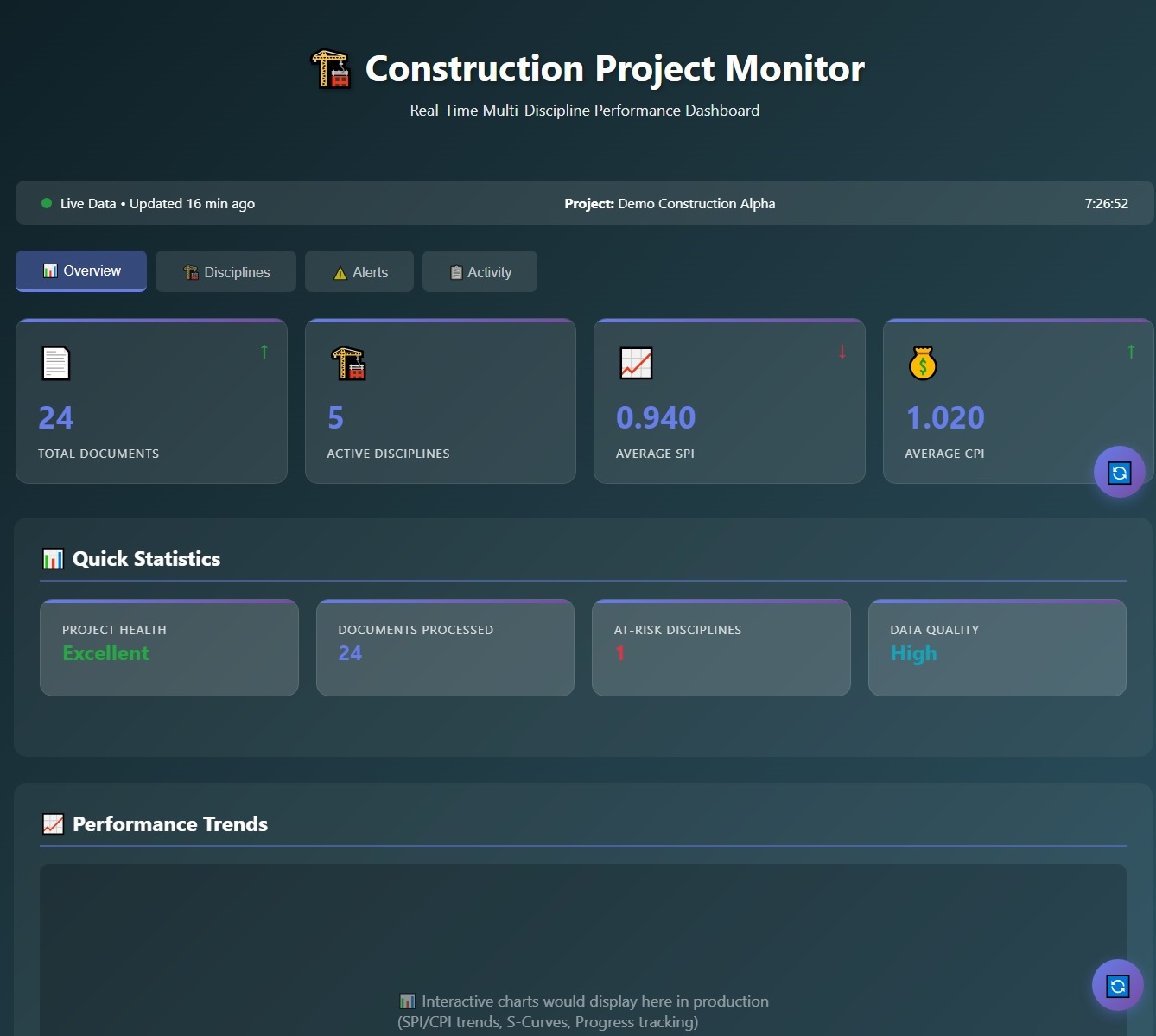Screen dimensions: 1156x1036
Task: Click the Demo Construction Alpha project name
Action: [696, 204]
